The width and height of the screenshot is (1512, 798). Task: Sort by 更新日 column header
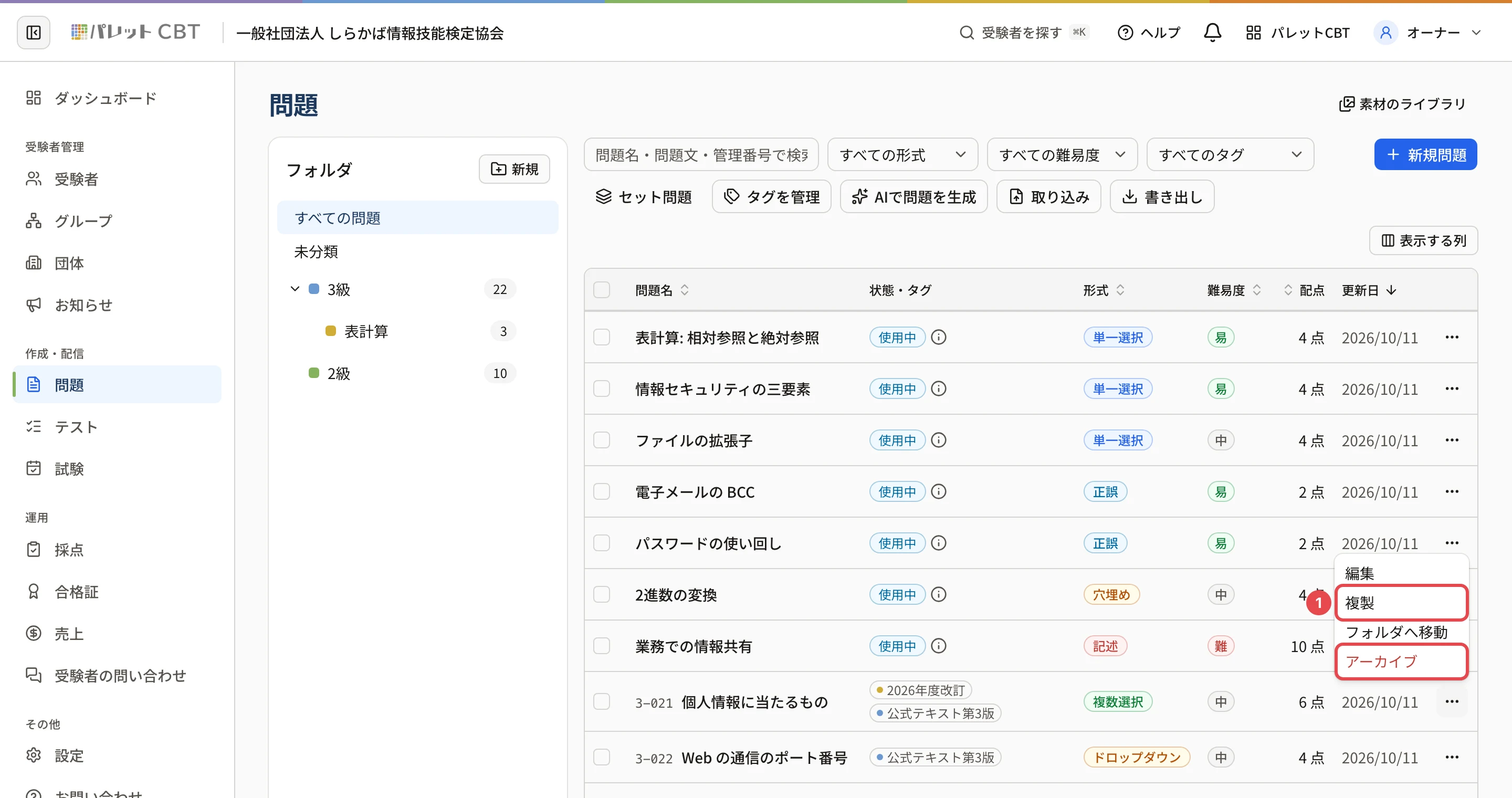(1369, 290)
